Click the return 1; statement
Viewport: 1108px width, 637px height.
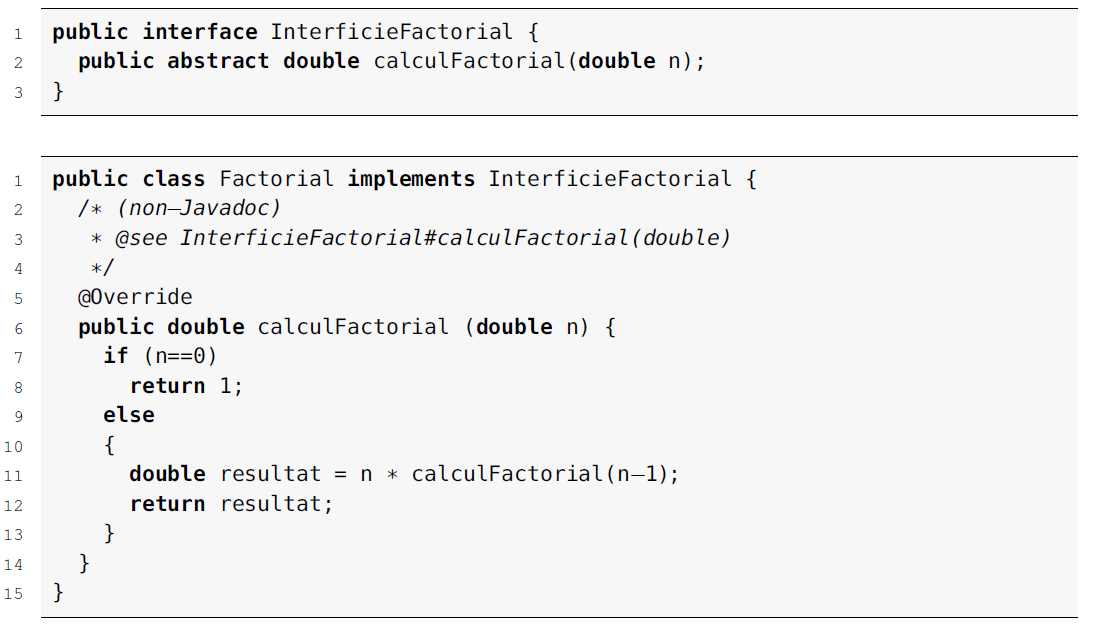[x=186, y=386]
